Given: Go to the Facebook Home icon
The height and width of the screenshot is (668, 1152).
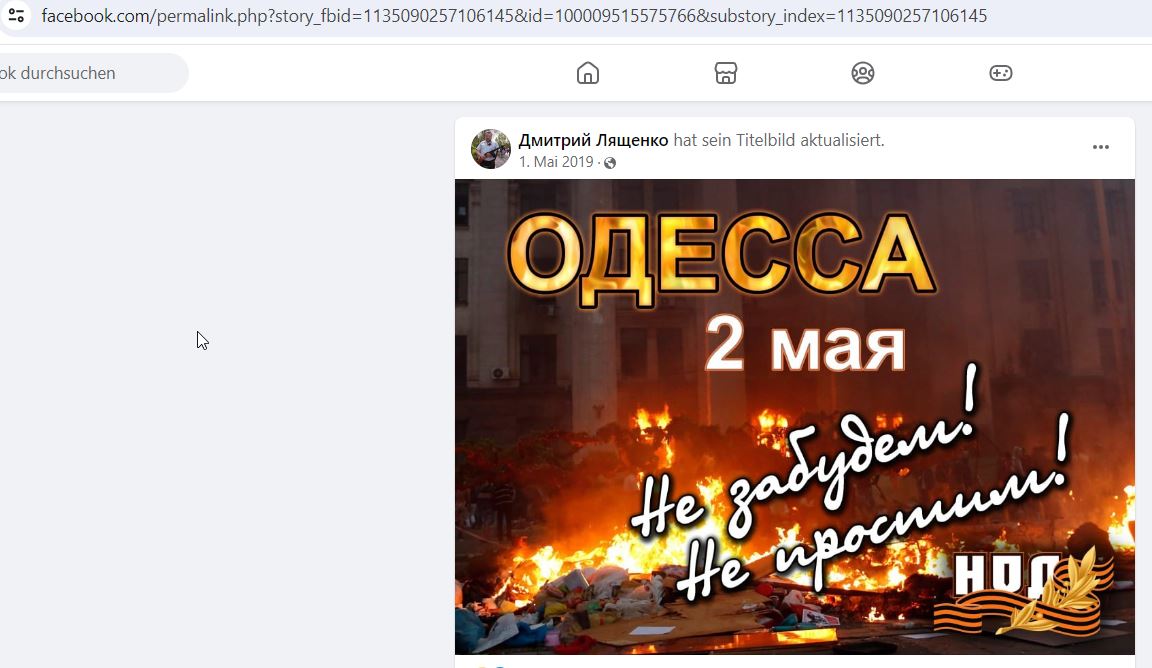Looking at the screenshot, I should click(588, 73).
